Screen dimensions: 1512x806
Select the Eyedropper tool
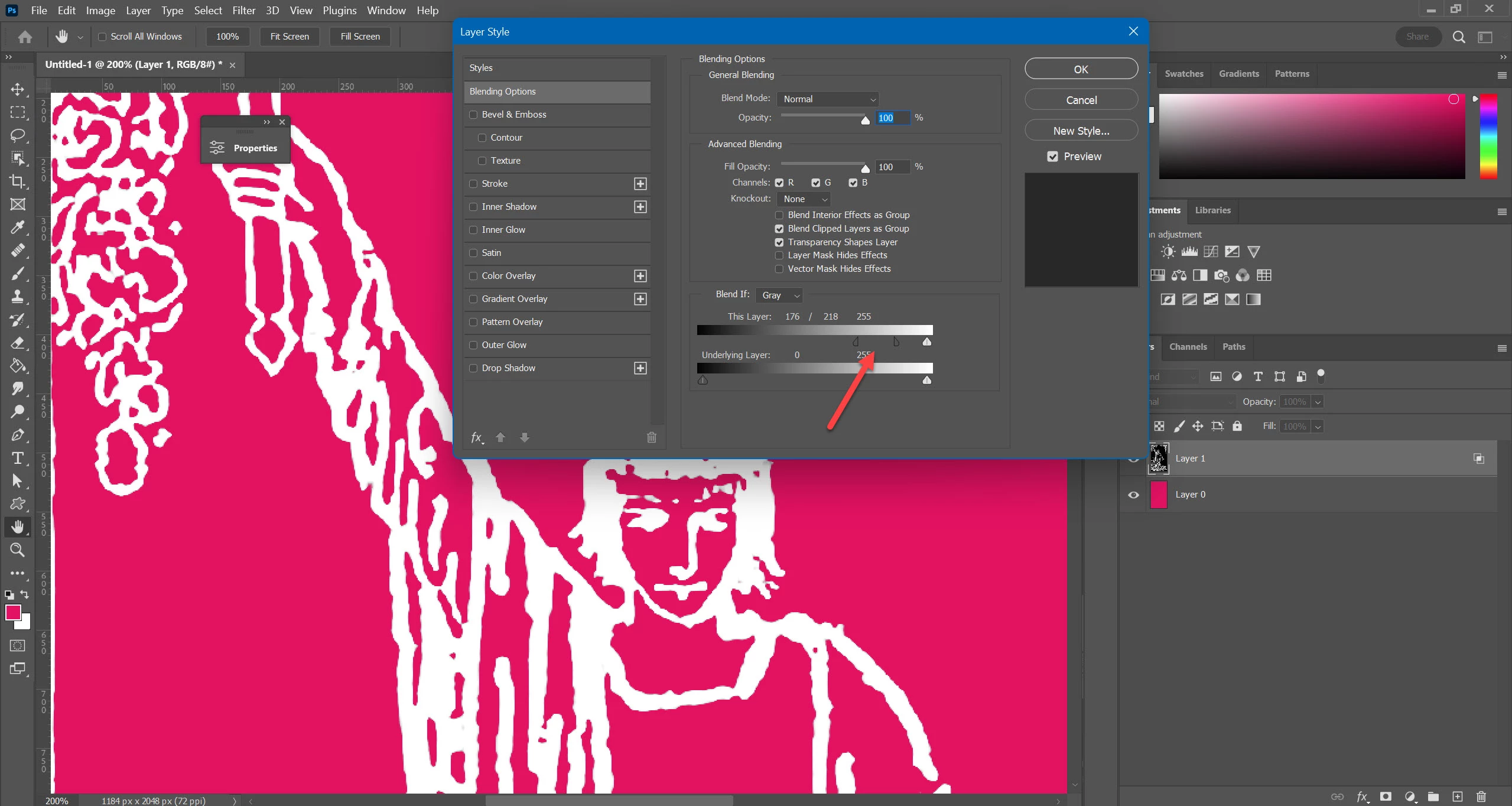[x=18, y=227]
